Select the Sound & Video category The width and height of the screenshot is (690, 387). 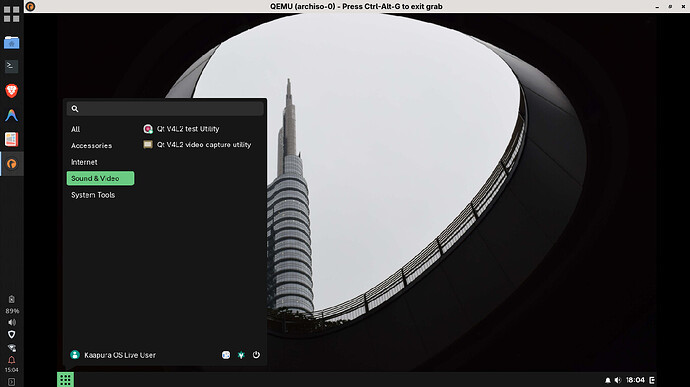click(100, 178)
